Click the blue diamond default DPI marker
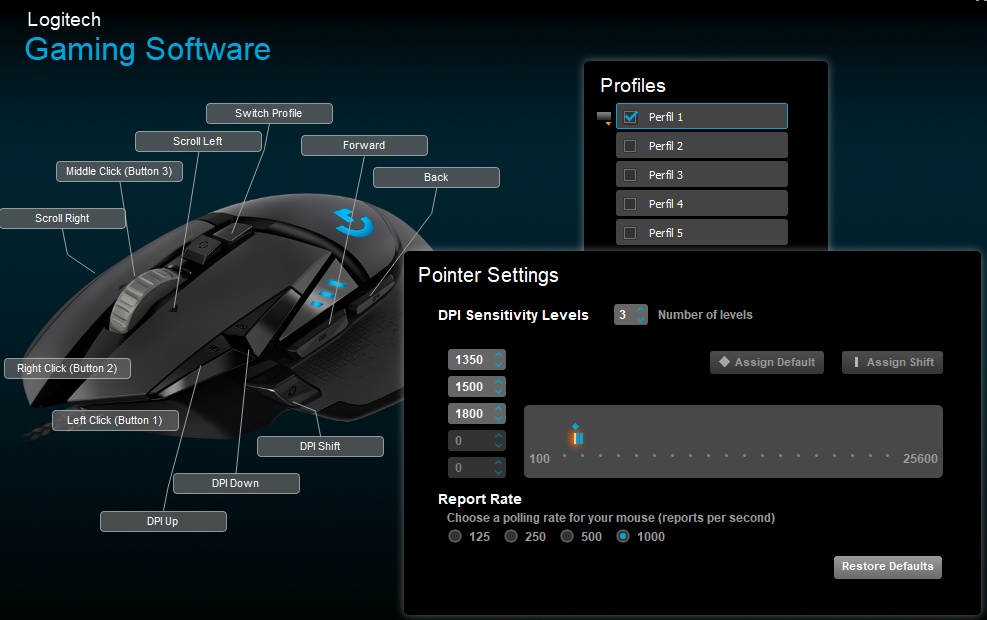 (x=575, y=427)
